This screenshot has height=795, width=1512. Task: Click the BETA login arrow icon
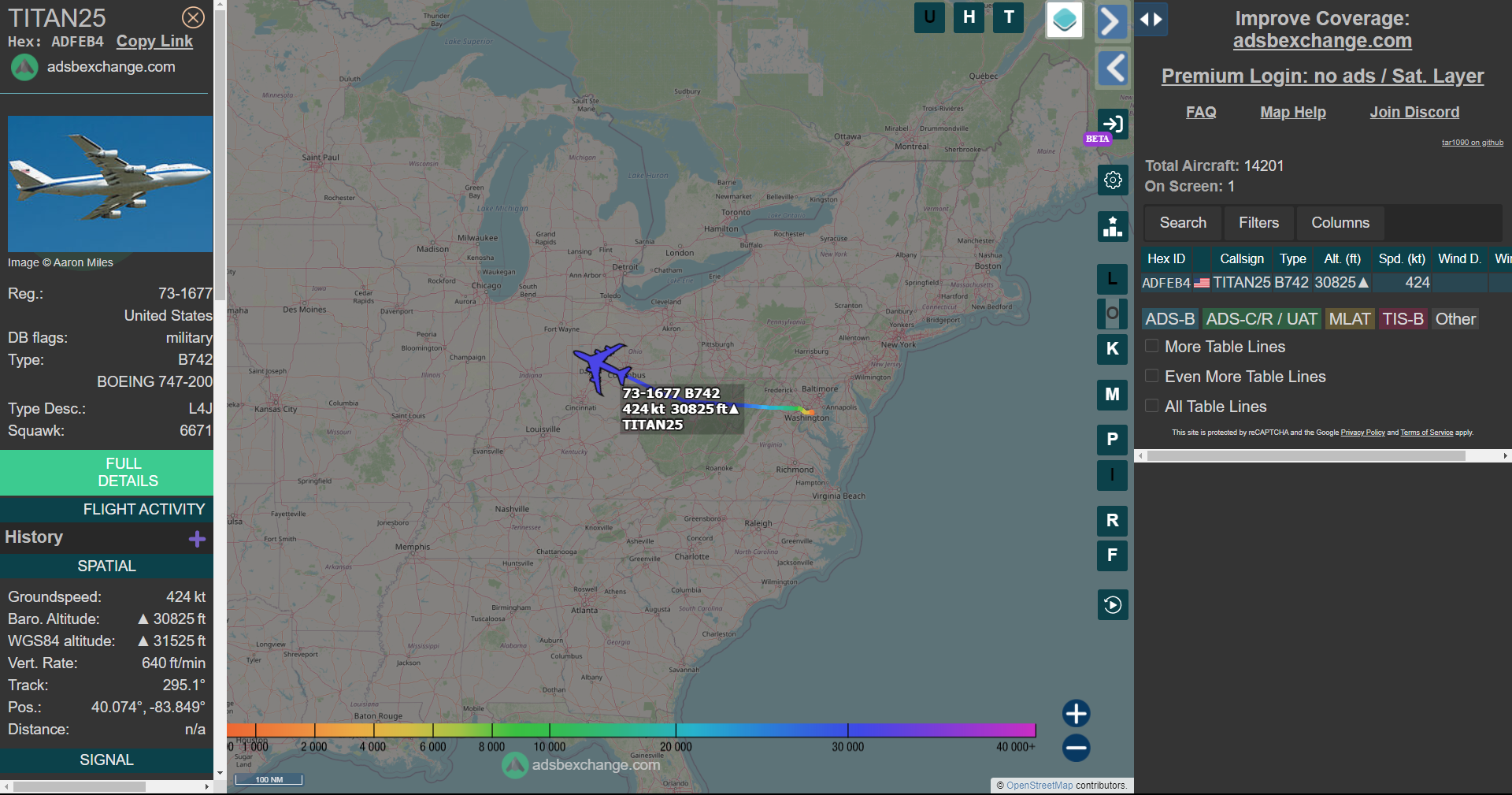pos(1113,124)
